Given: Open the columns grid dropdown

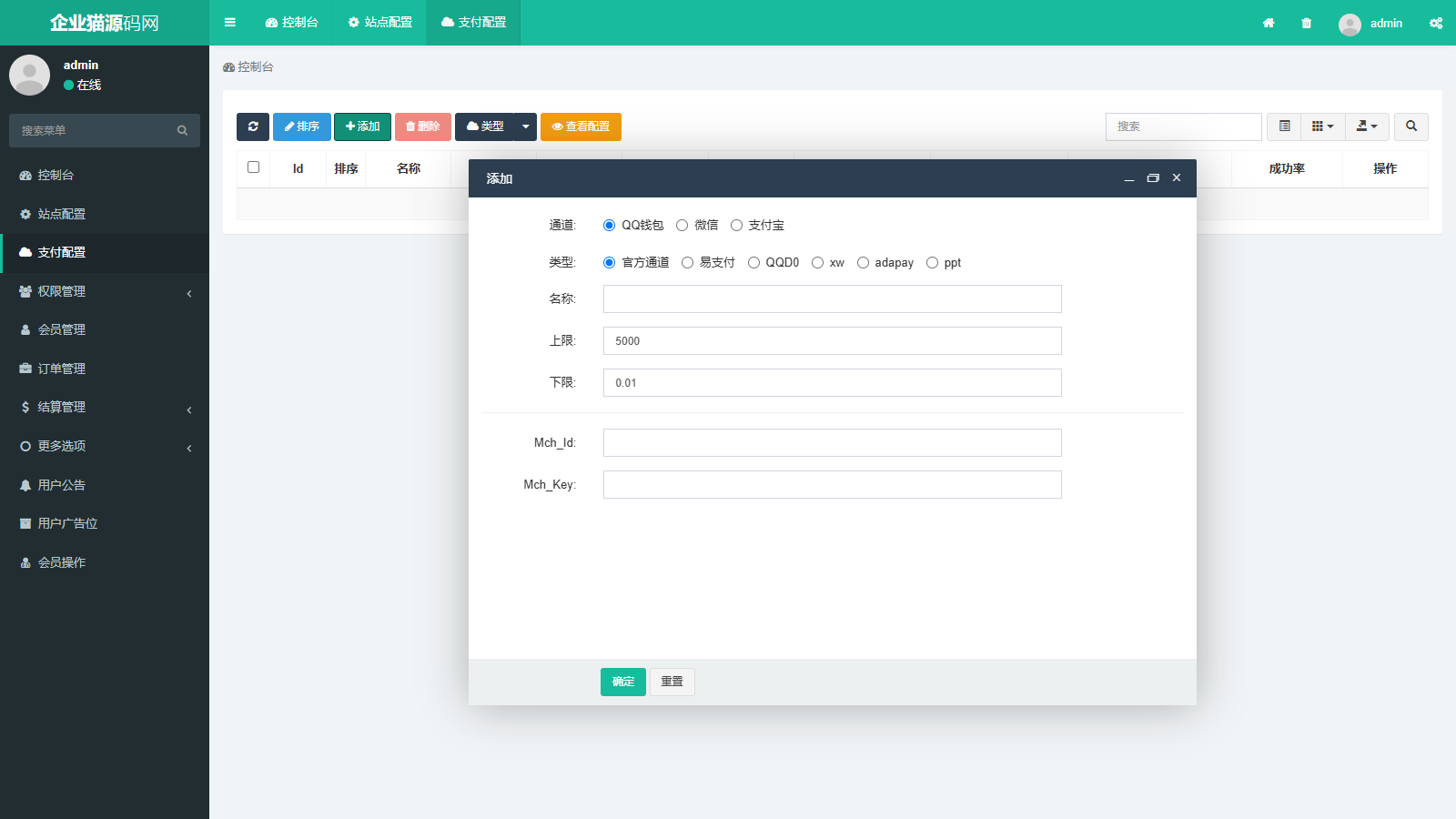Looking at the screenshot, I should point(1322,126).
